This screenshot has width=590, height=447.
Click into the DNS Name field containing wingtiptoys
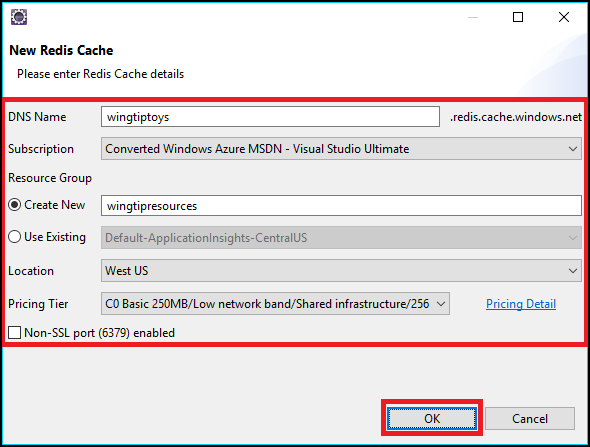pyautogui.click(x=270, y=117)
